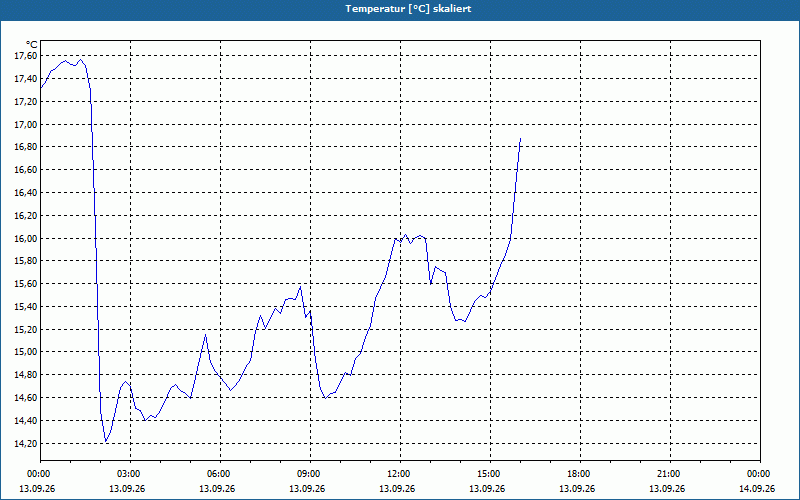
Task: Click the 14,20 y-axis label
Action: point(26,444)
